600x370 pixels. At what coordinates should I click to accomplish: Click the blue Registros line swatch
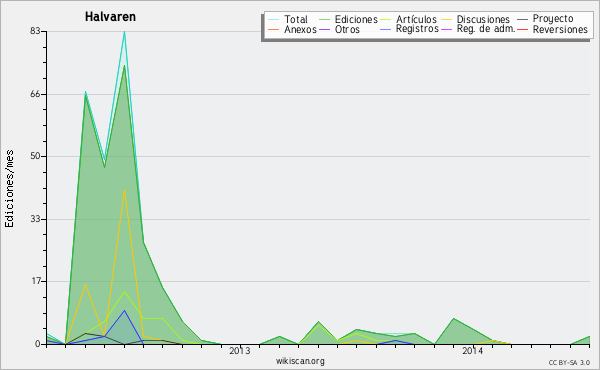click(385, 29)
